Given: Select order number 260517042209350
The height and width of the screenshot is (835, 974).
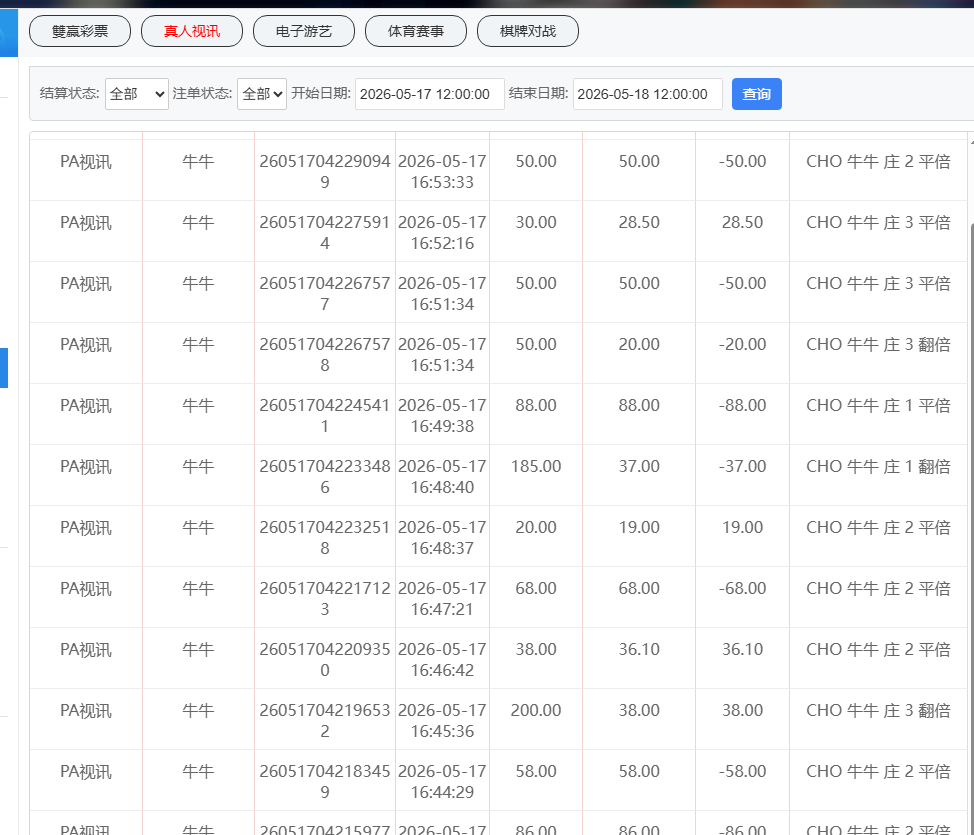Looking at the screenshot, I should (x=325, y=659).
